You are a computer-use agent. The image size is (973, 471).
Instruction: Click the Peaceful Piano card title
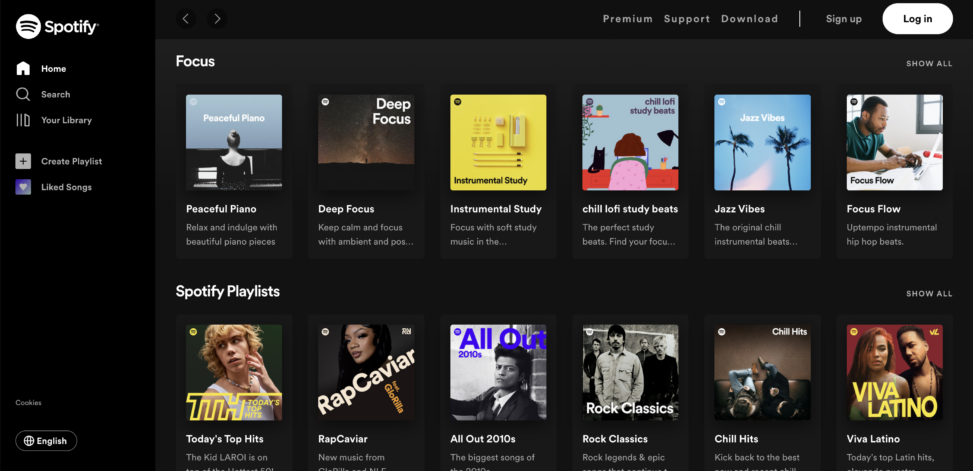pos(221,209)
